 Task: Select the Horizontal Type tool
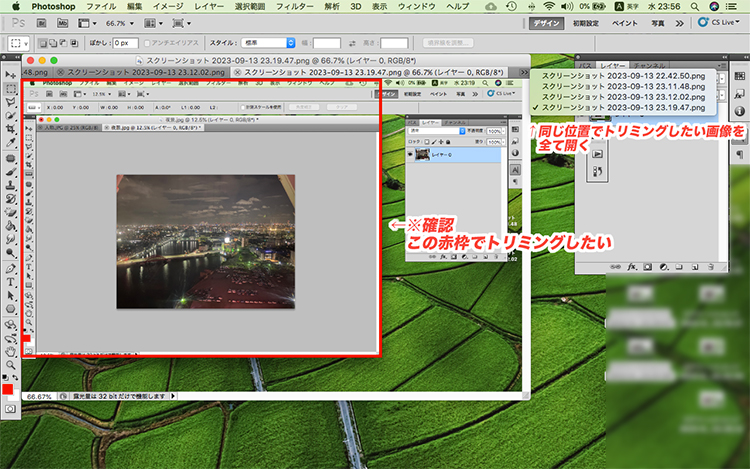10,282
